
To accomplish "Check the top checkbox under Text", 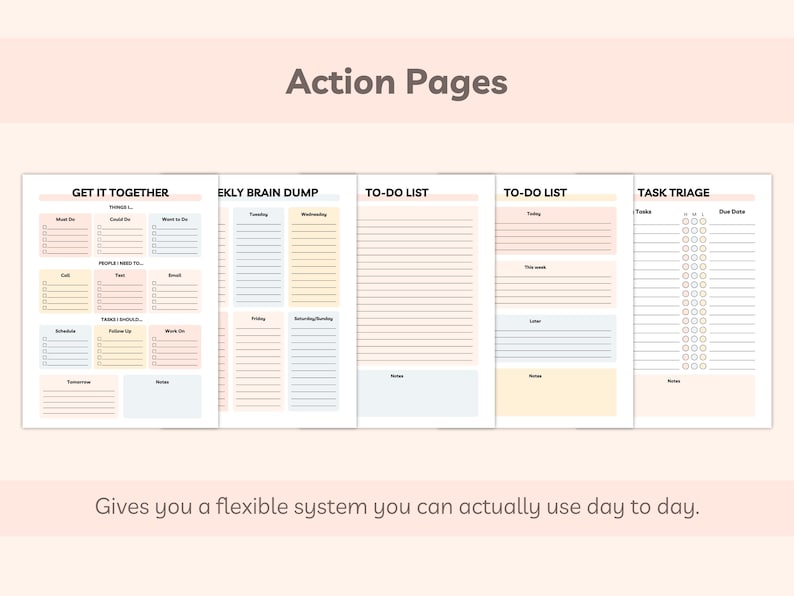I will [x=99, y=284].
